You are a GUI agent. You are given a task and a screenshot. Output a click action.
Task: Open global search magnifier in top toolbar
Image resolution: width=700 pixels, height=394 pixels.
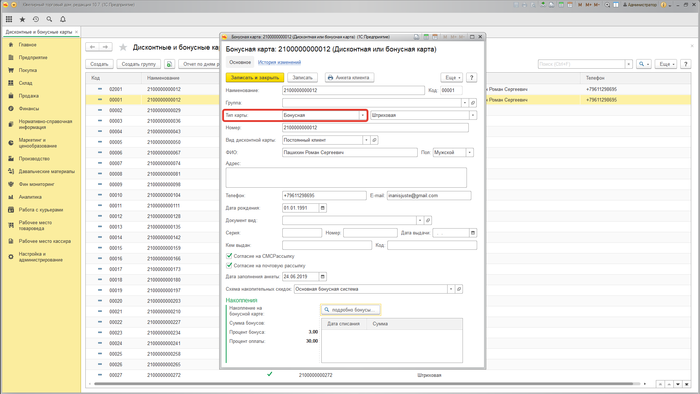(49, 19)
